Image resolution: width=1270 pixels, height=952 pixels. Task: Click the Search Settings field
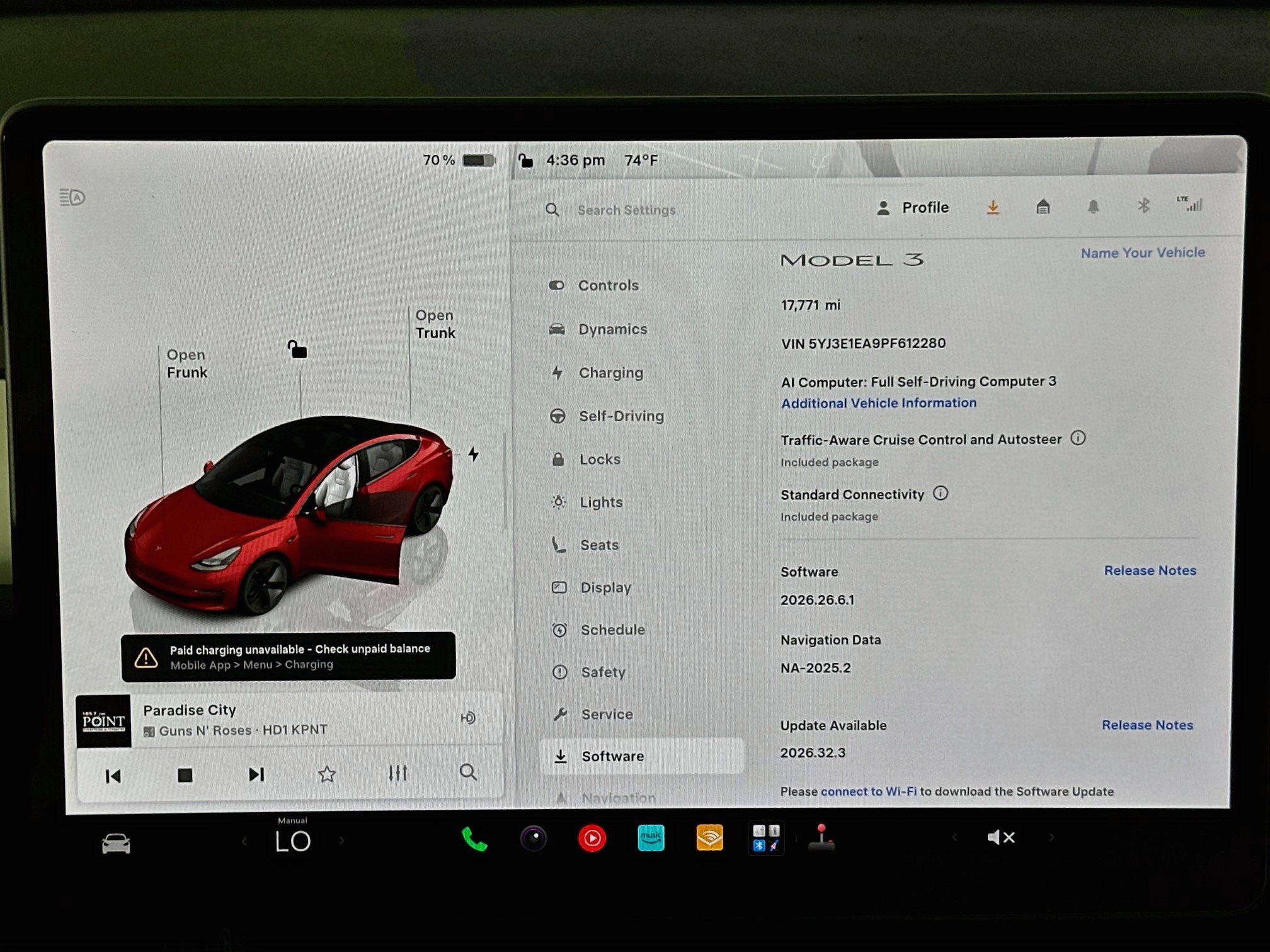click(x=626, y=210)
